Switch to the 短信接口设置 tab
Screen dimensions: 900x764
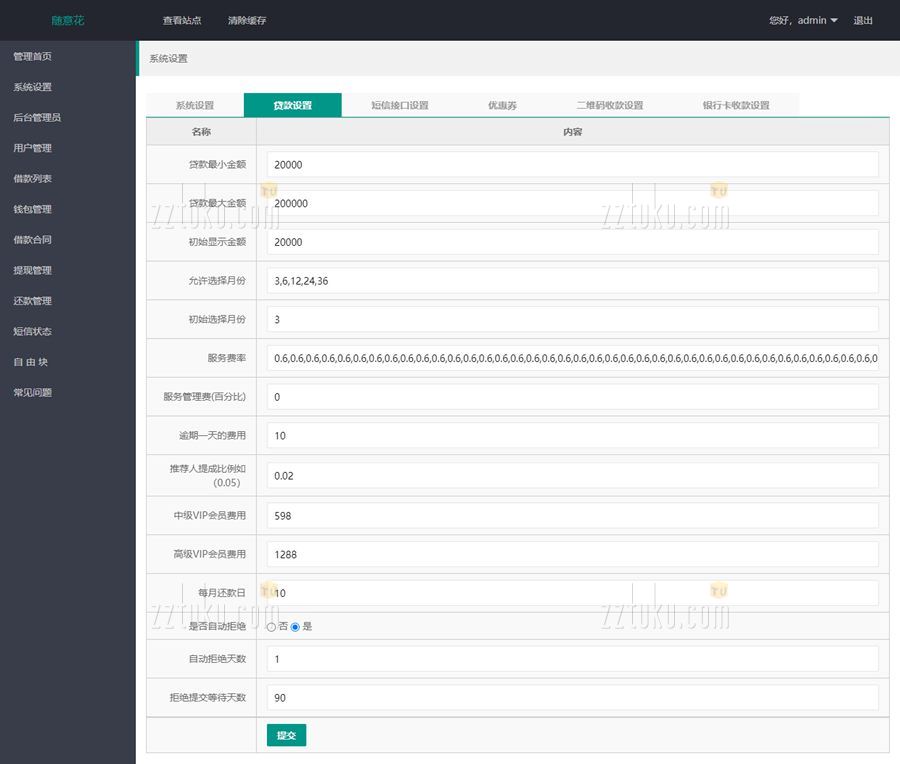point(399,105)
